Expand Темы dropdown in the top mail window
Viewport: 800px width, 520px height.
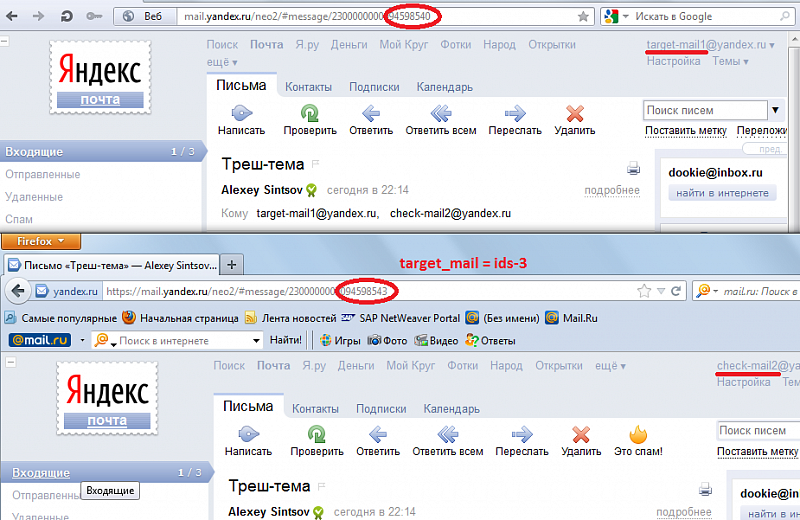(x=730, y=61)
